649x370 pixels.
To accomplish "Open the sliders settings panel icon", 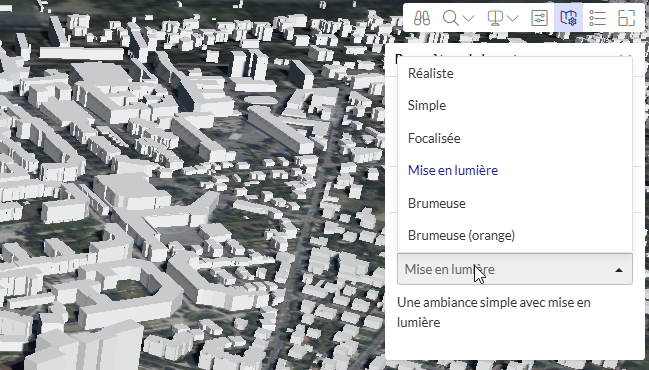I will coord(539,18).
